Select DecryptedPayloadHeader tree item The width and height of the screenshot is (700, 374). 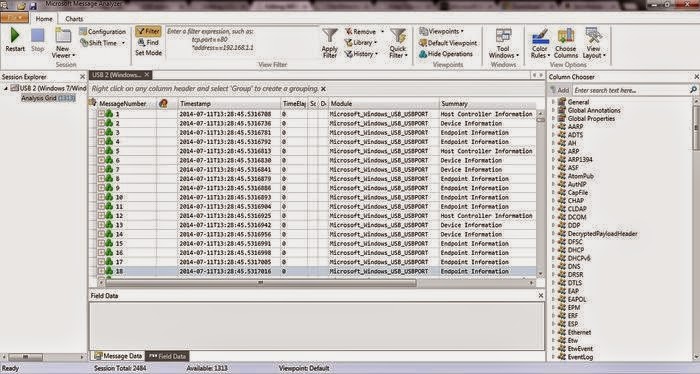point(602,233)
